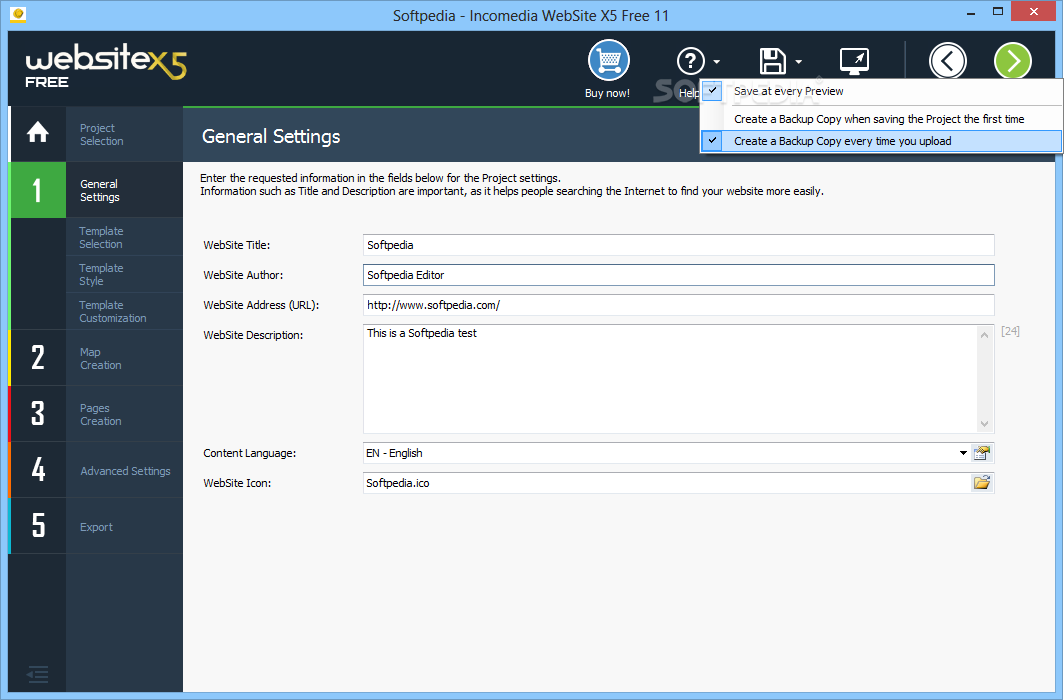The width and height of the screenshot is (1064, 700).
Task: Click the Content Language: label
Action: pos(250,453)
